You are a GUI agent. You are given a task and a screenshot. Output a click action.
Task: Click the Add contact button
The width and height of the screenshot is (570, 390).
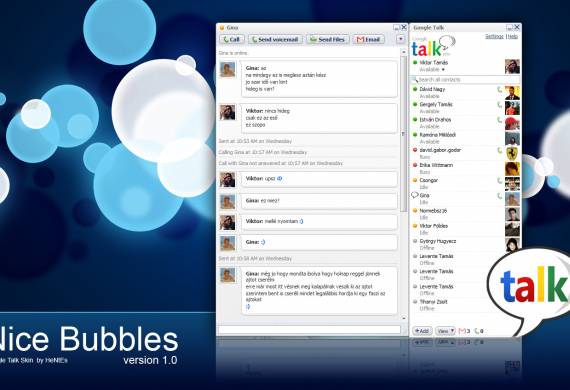coord(422,331)
